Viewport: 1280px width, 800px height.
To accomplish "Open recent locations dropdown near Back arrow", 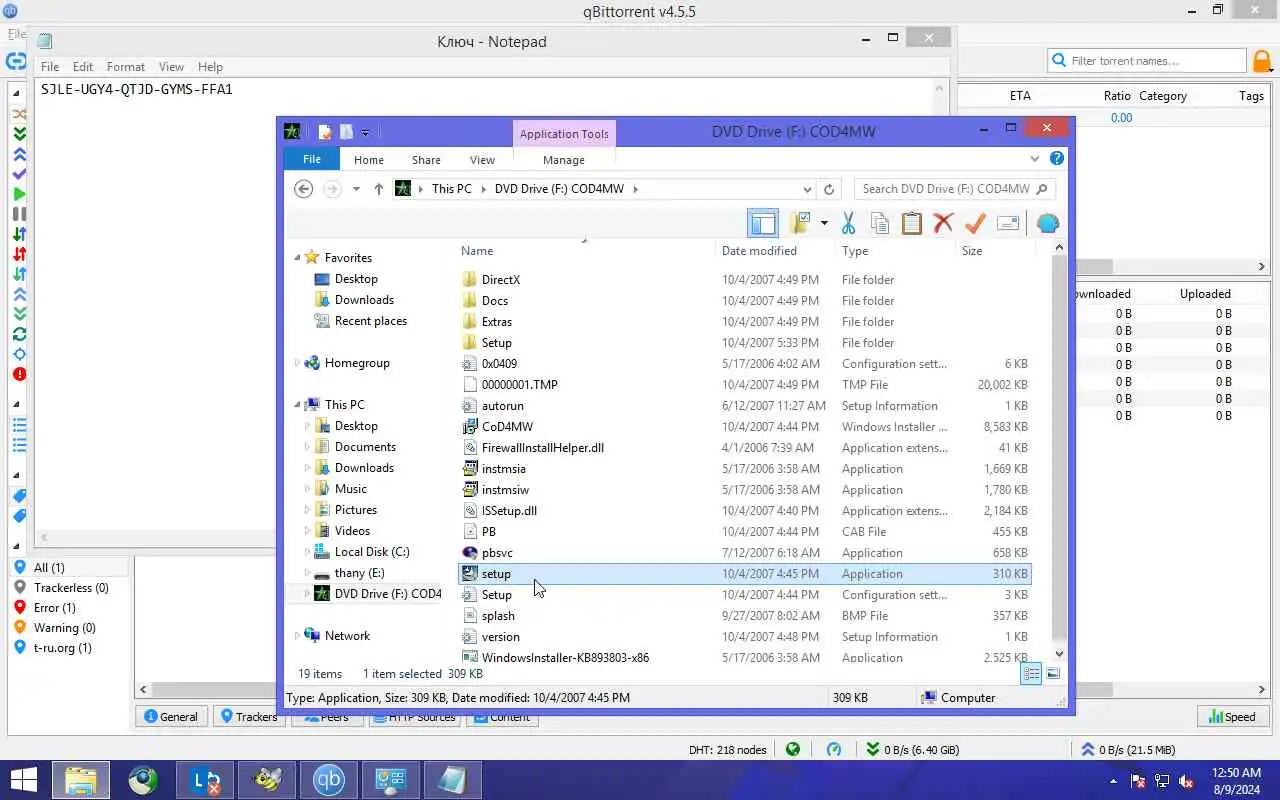I will coord(356,189).
